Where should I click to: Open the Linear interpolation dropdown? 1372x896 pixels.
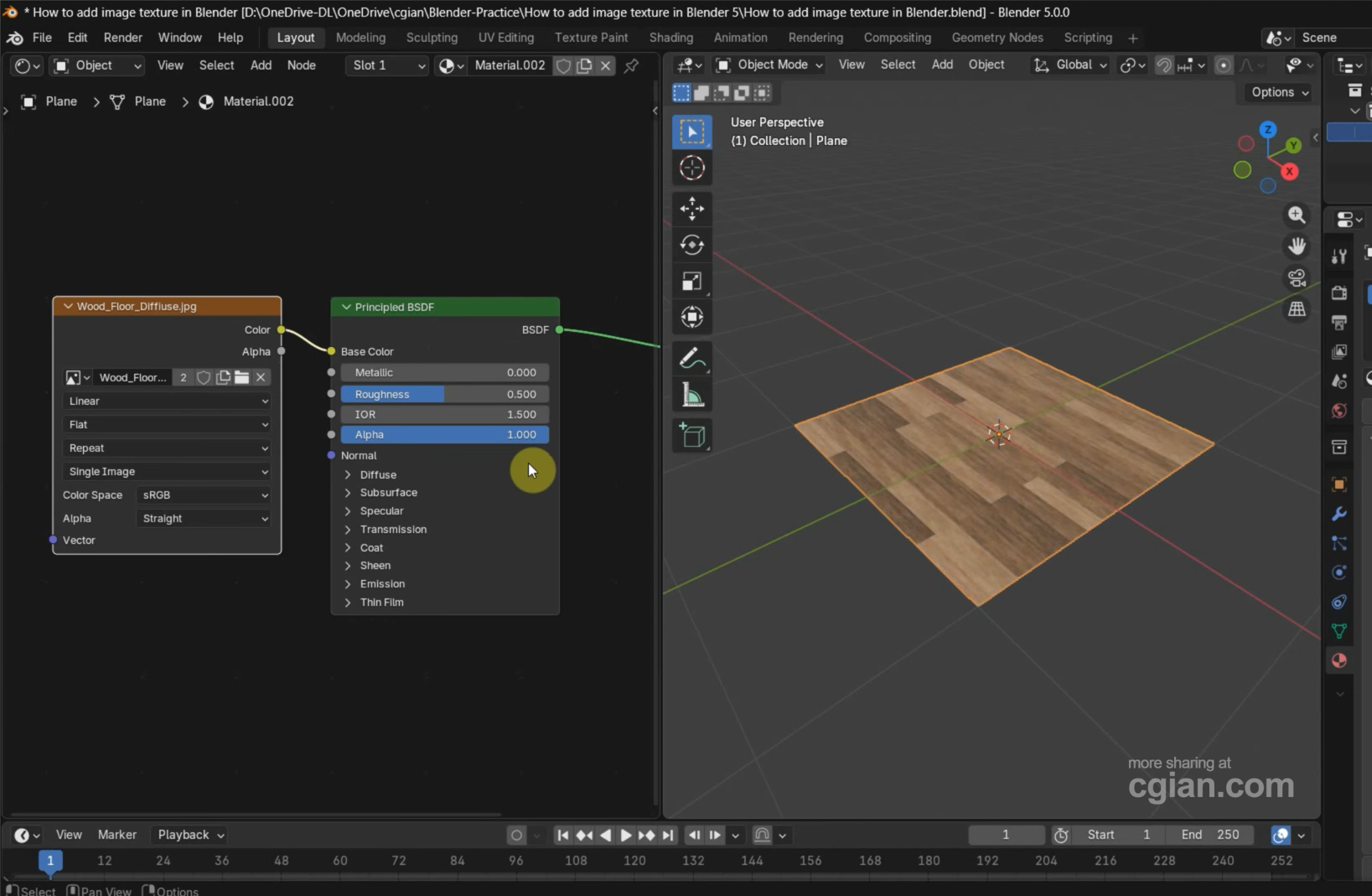click(x=167, y=401)
